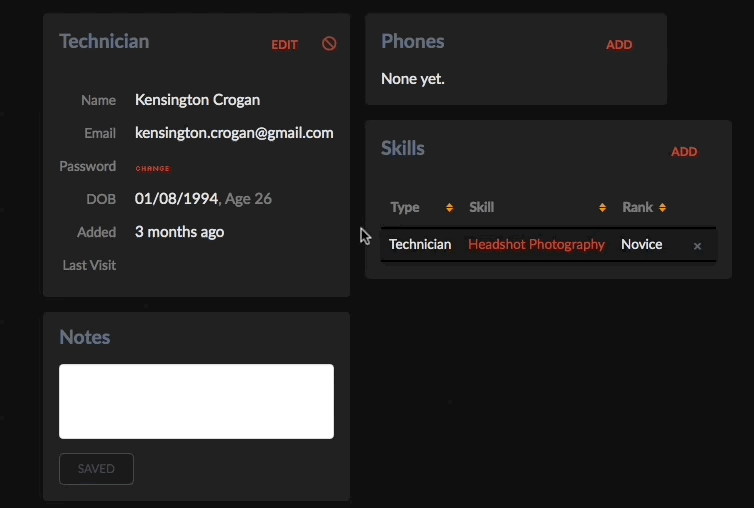
Task: Remove the Headshot Photography skill with the x
Action: point(697,246)
